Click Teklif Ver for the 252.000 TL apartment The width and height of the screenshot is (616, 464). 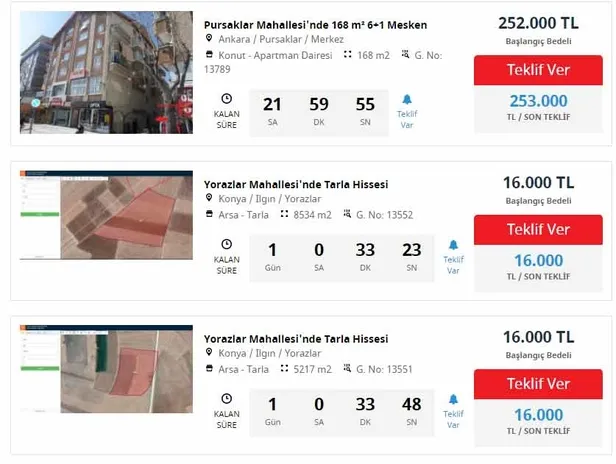(x=538, y=70)
